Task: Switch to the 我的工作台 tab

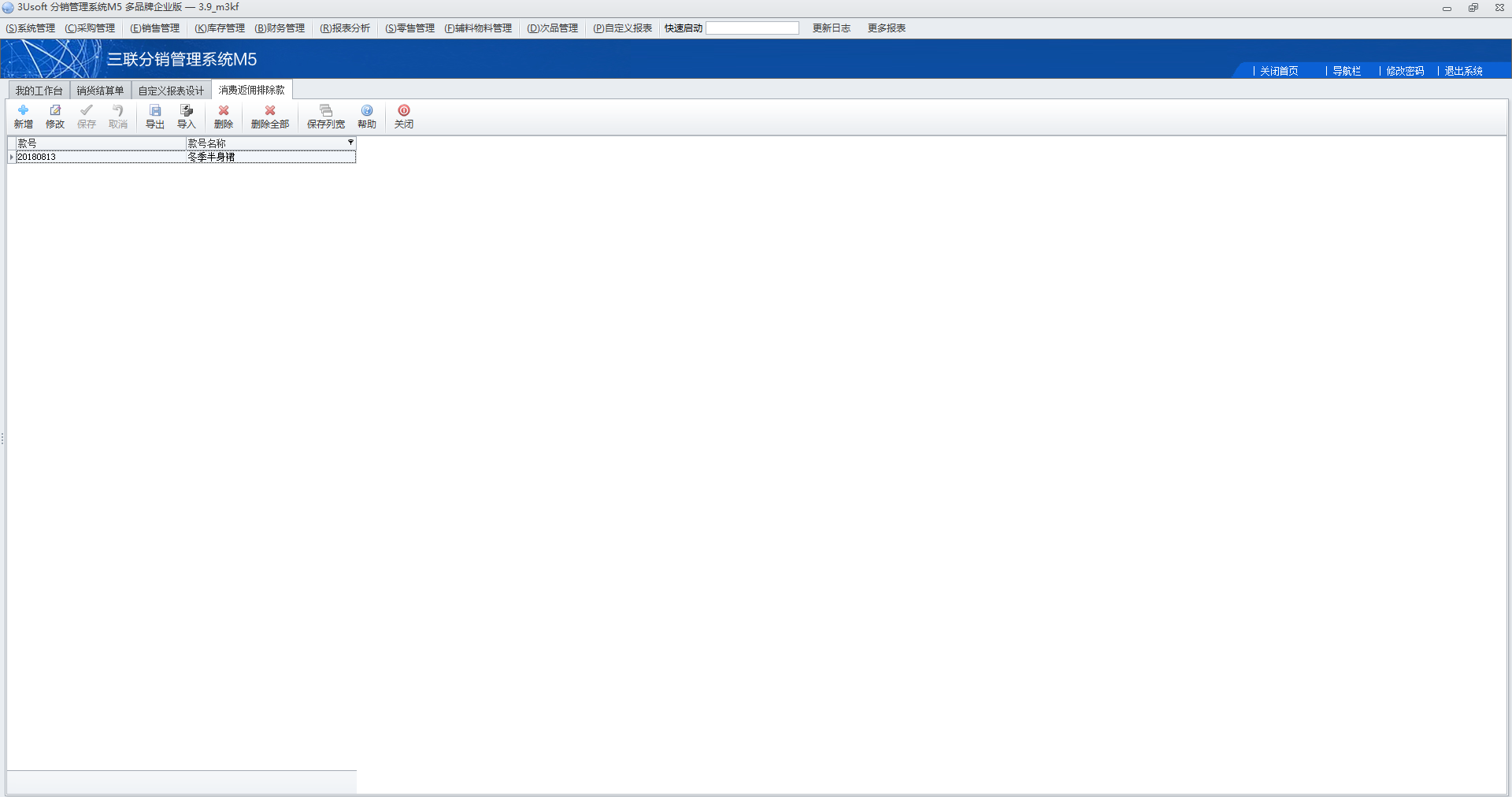Action: [39, 91]
